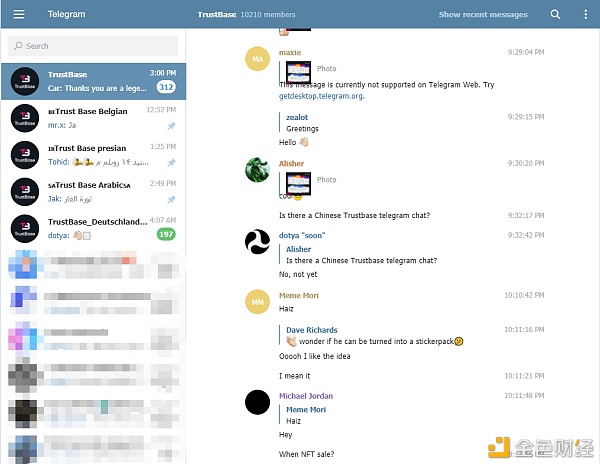Click pin icon on Trust Base Belgian row
The image size is (600, 464).
(x=171, y=126)
